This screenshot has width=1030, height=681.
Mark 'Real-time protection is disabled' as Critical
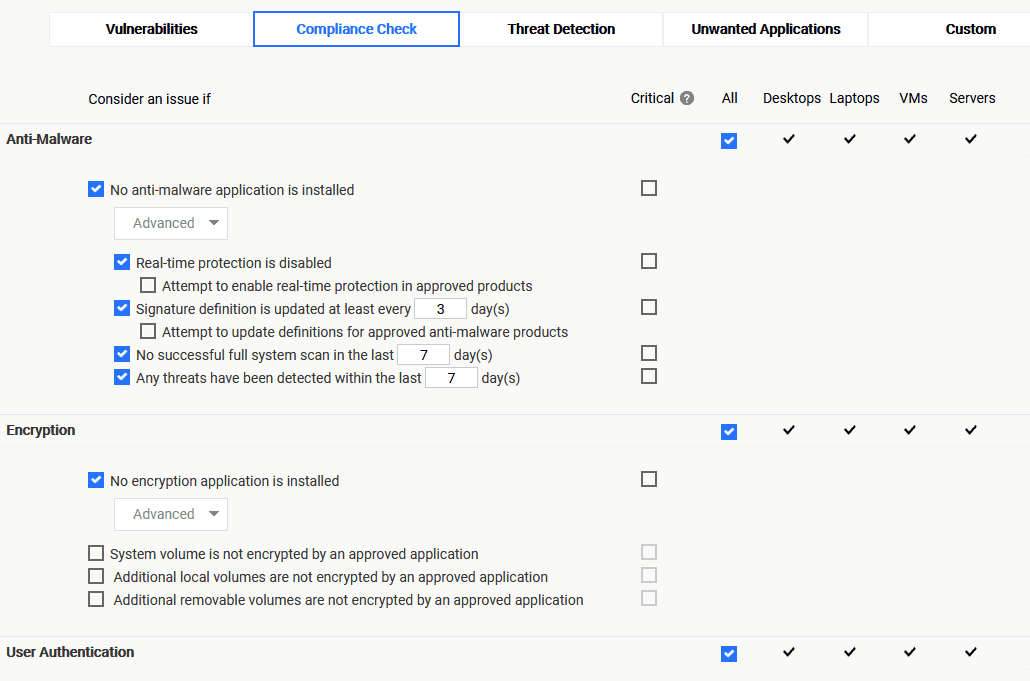click(648, 261)
